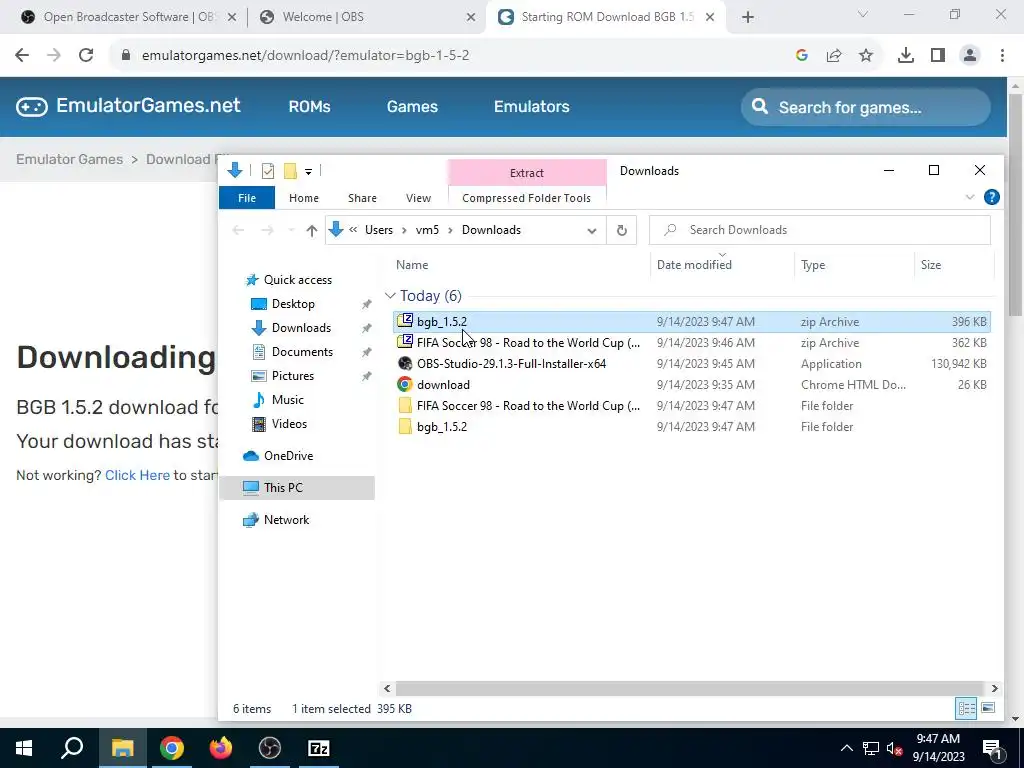Click Properties icon in Explorer quick access toolbar
The height and width of the screenshot is (768, 1024).
coord(268,171)
